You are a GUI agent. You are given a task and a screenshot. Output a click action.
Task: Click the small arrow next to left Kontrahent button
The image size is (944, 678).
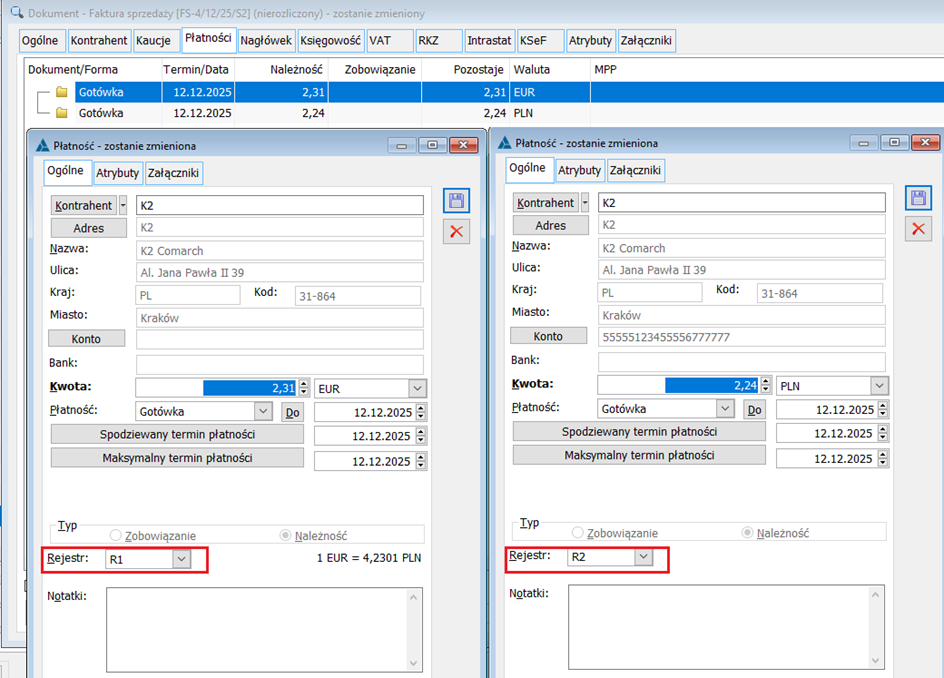[x=123, y=205]
